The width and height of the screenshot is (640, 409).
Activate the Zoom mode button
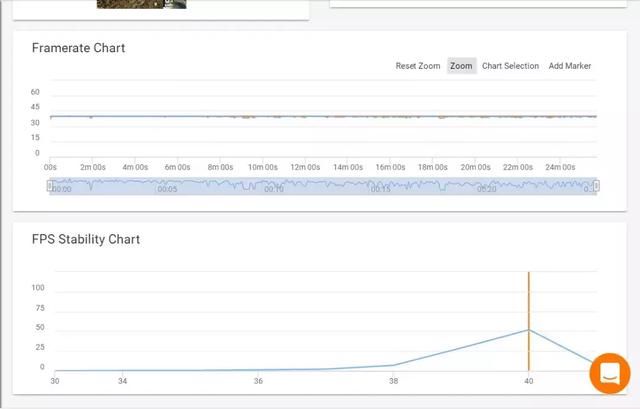tap(461, 66)
